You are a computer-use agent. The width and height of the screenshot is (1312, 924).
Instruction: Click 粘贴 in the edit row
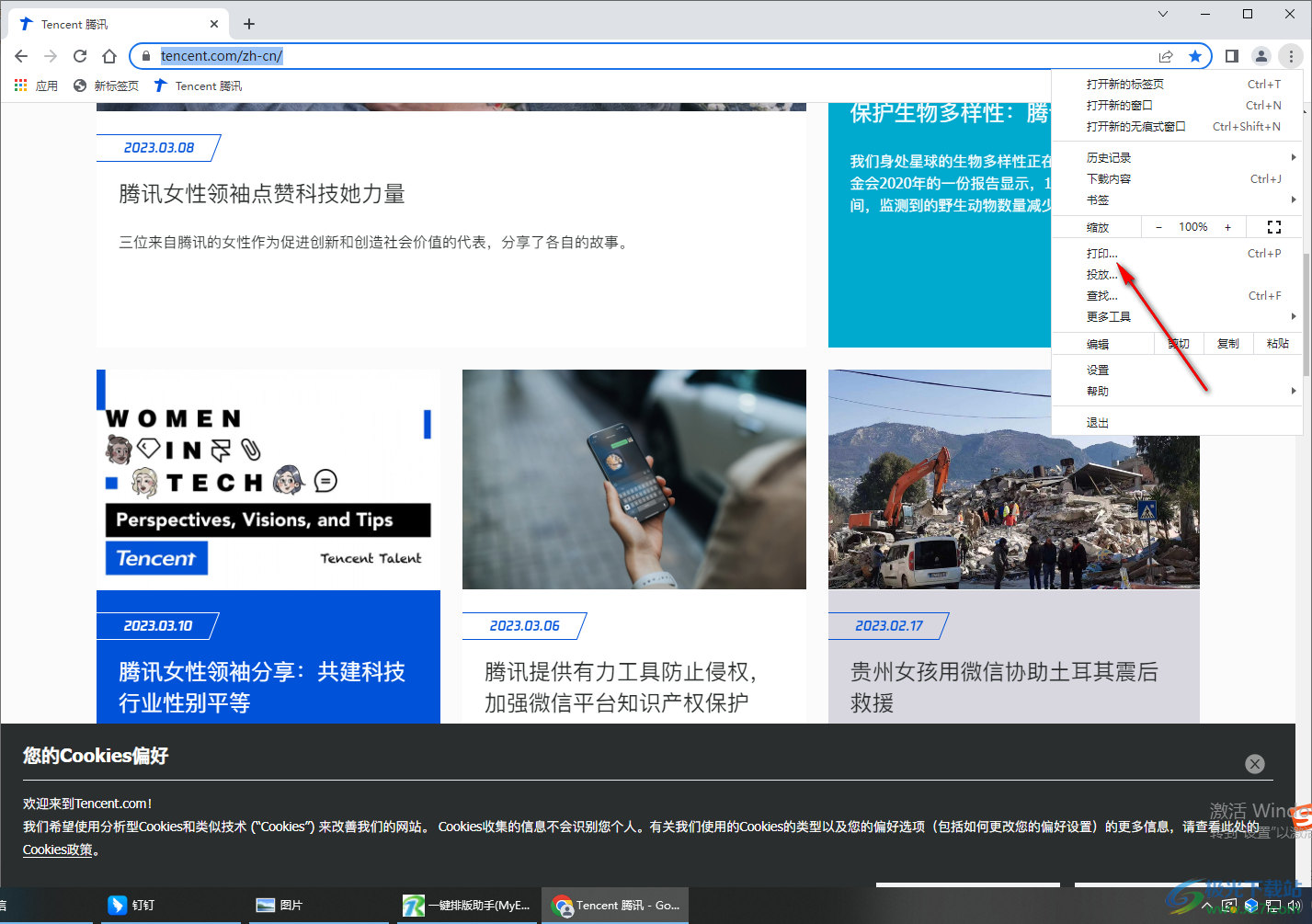[1277, 344]
